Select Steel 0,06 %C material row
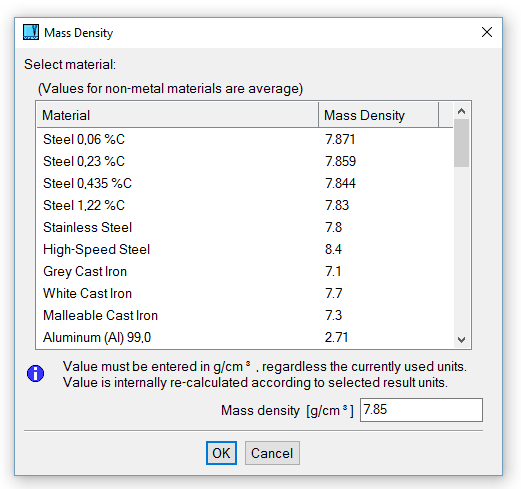This screenshot has height=489, width=521. click(x=245, y=139)
